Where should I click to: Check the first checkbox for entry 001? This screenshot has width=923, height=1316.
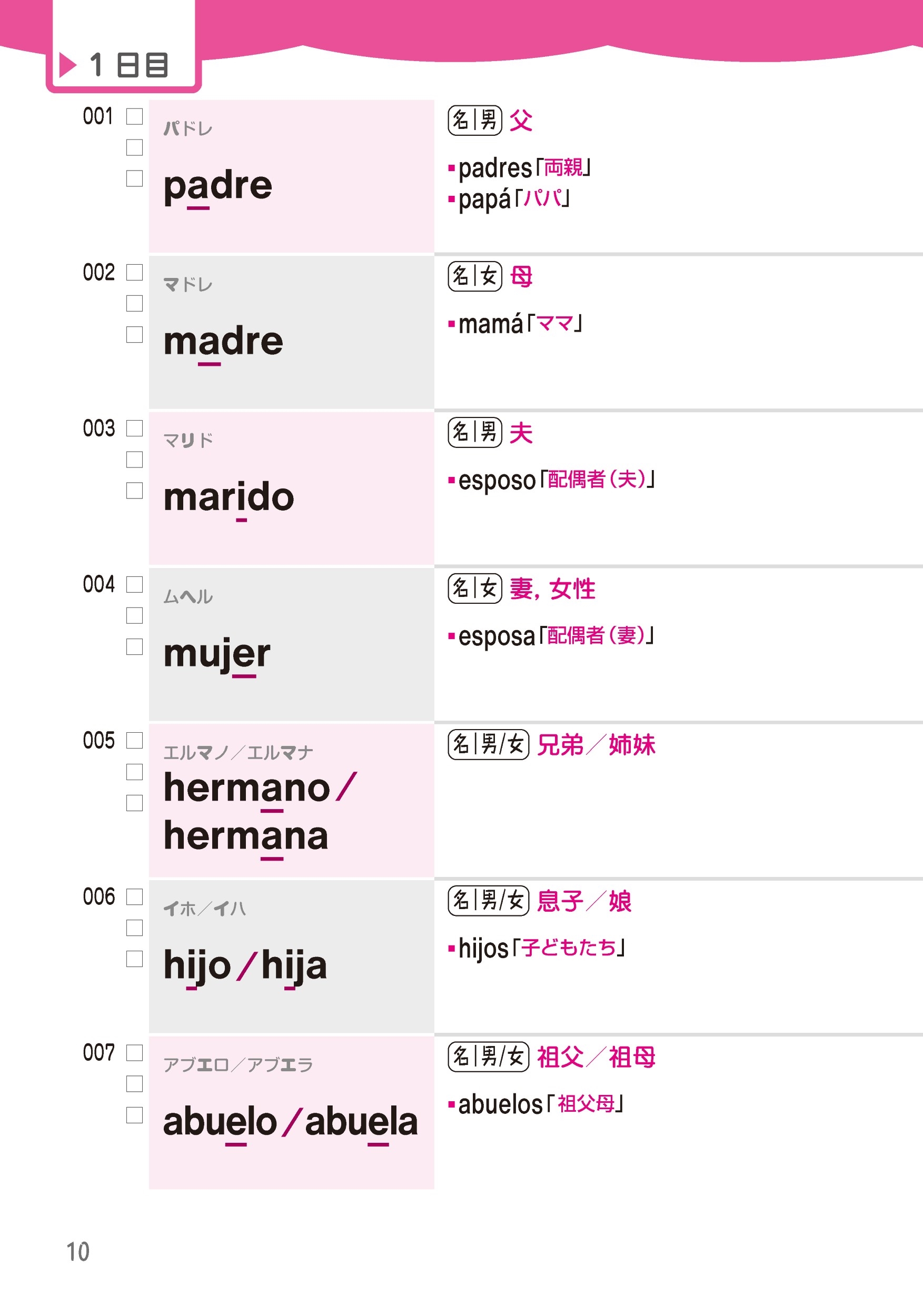(x=134, y=116)
